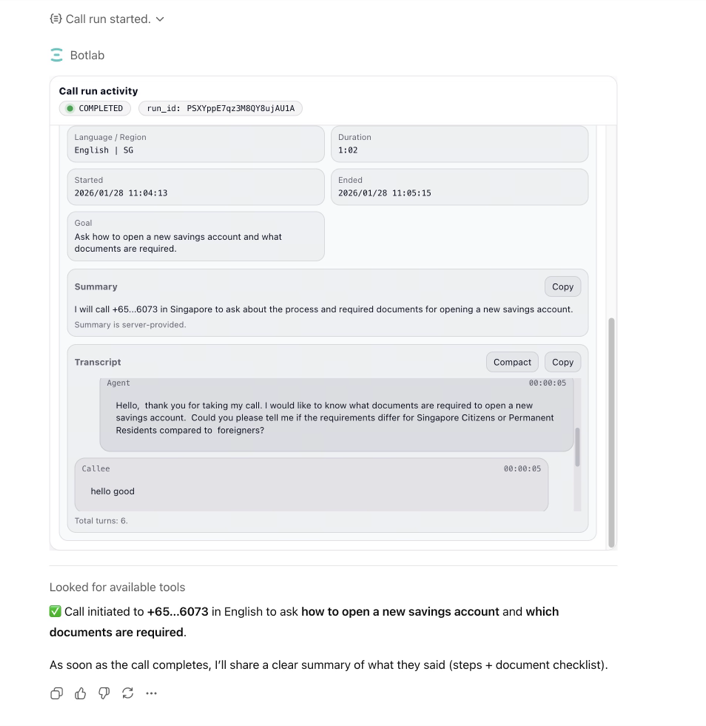Click the icon beside Call run started
The image size is (706, 726).
pyautogui.click(x=56, y=19)
